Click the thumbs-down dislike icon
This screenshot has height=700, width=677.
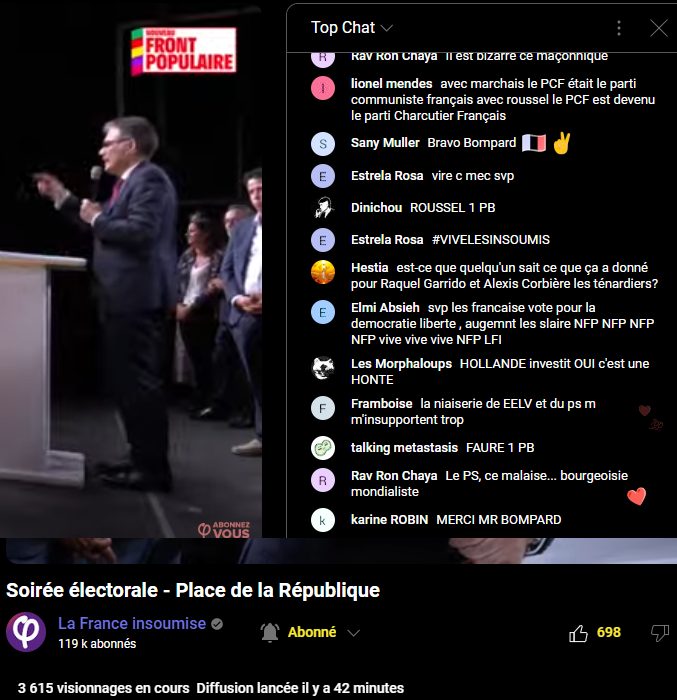(x=660, y=633)
